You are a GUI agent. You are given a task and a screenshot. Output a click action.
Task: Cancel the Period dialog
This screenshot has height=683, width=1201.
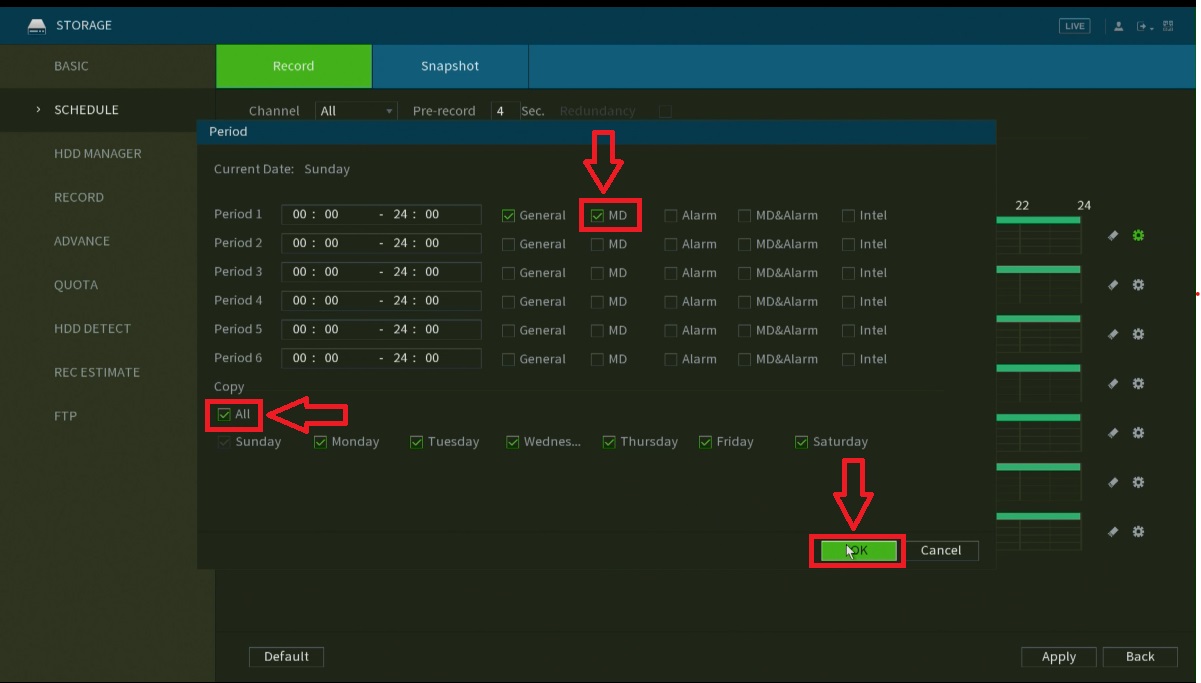(941, 550)
